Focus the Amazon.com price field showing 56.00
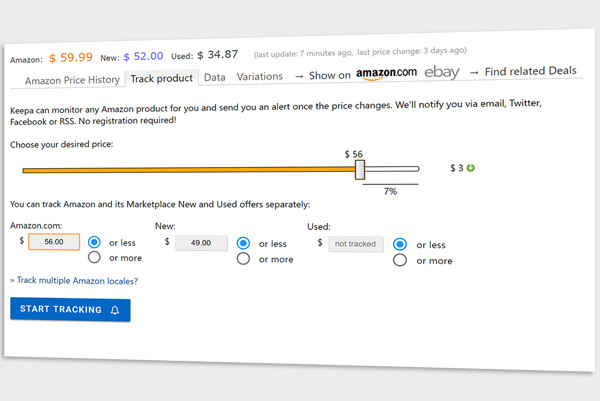The height and width of the screenshot is (401, 600). [x=54, y=242]
